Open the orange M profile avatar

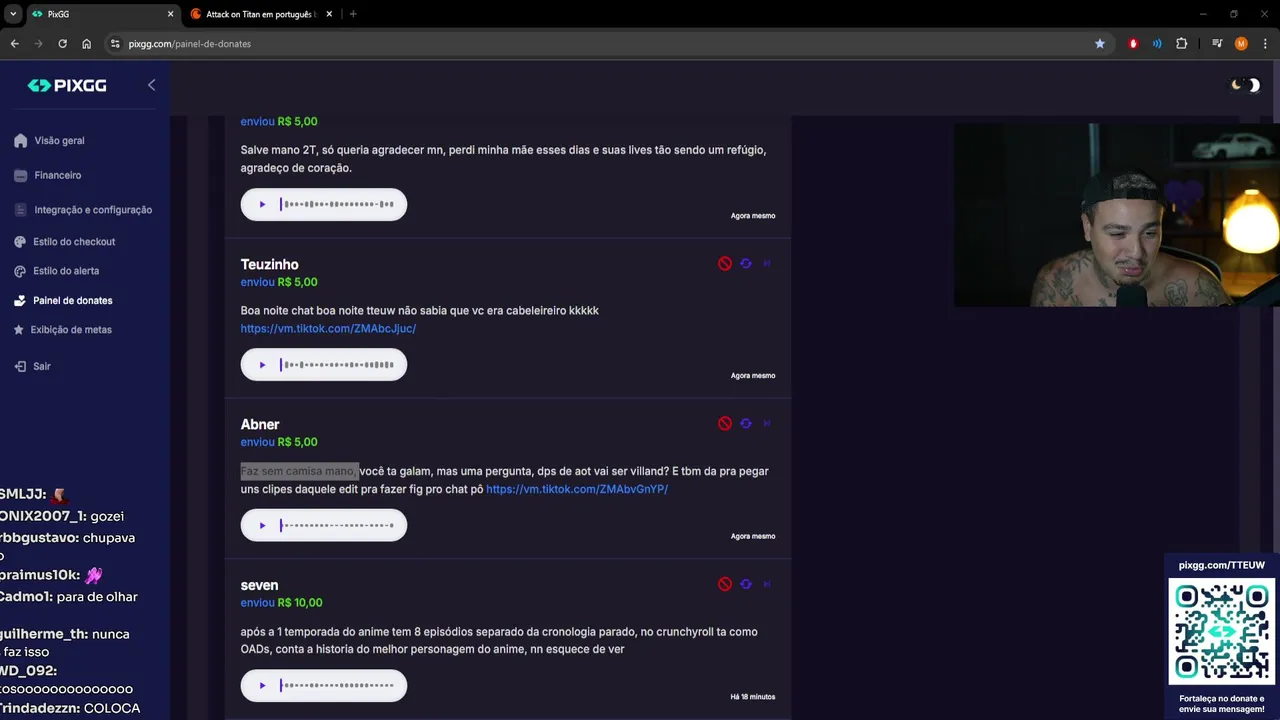click(x=1241, y=44)
